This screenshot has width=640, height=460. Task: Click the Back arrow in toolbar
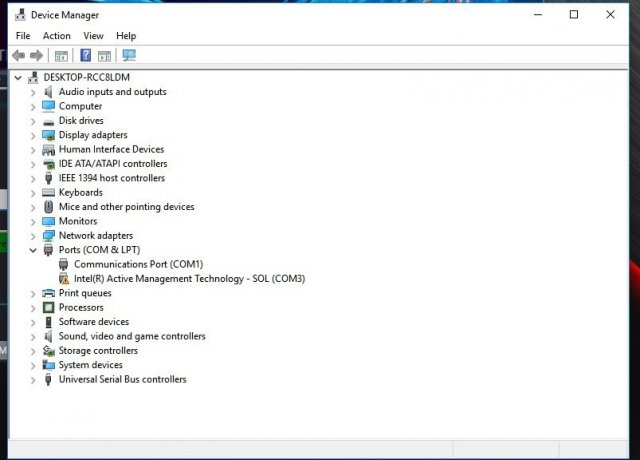[18, 56]
